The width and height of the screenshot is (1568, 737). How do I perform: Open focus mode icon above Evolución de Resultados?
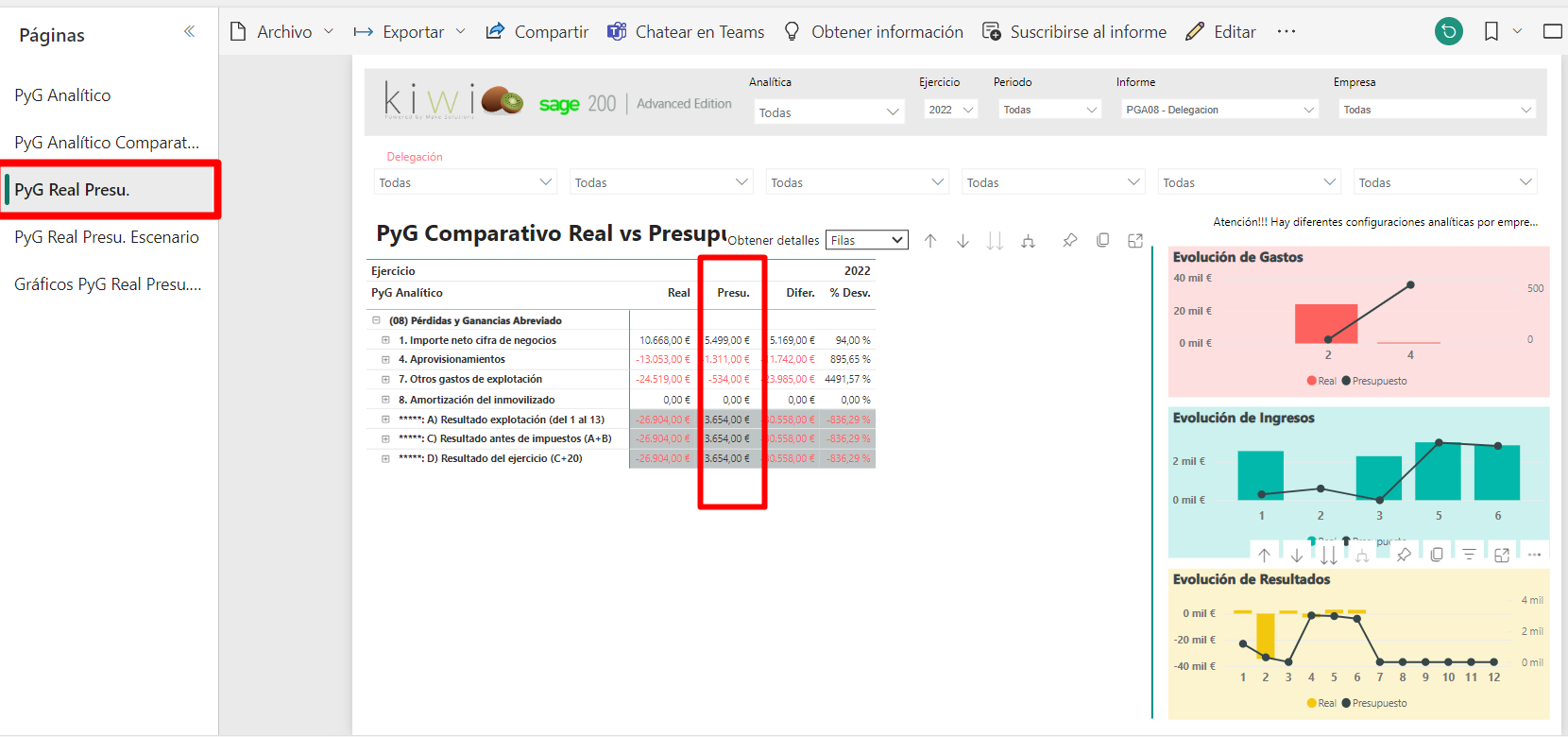[1502, 555]
